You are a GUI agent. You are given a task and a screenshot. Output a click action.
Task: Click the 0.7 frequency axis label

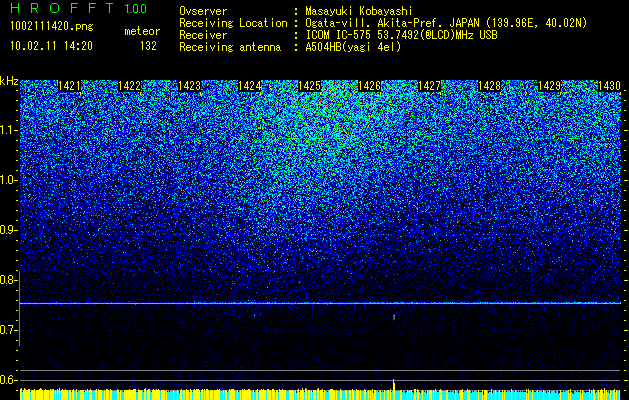click(x=7, y=330)
